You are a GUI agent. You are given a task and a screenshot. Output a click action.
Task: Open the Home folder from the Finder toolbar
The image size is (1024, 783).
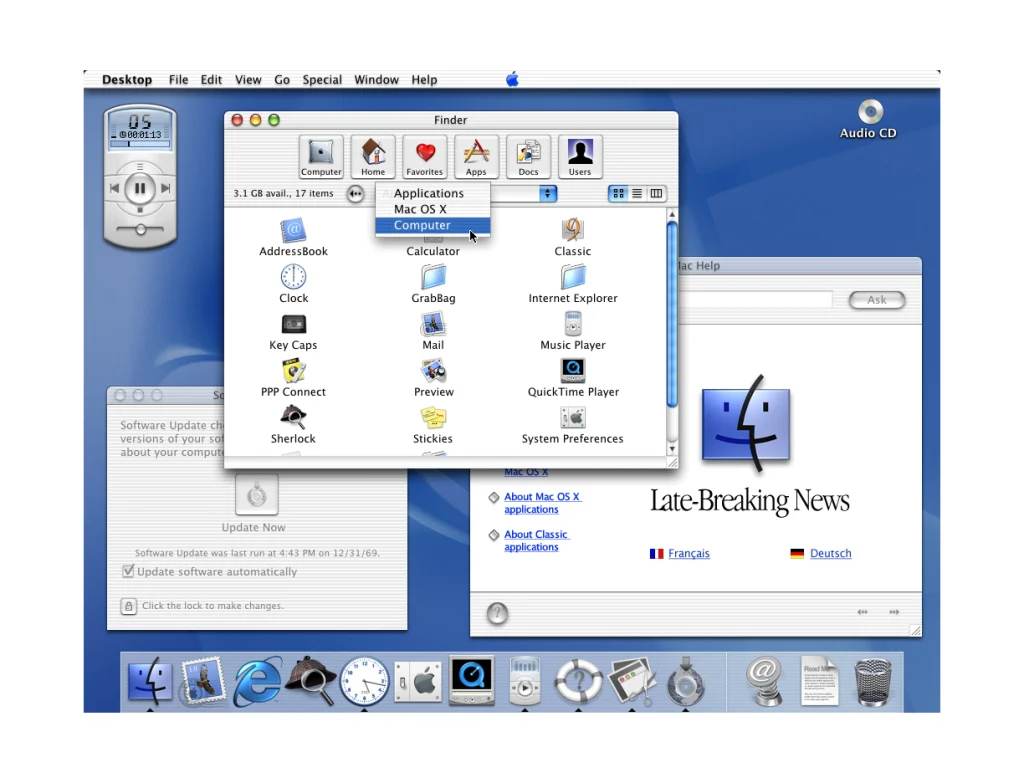click(372, 155)
